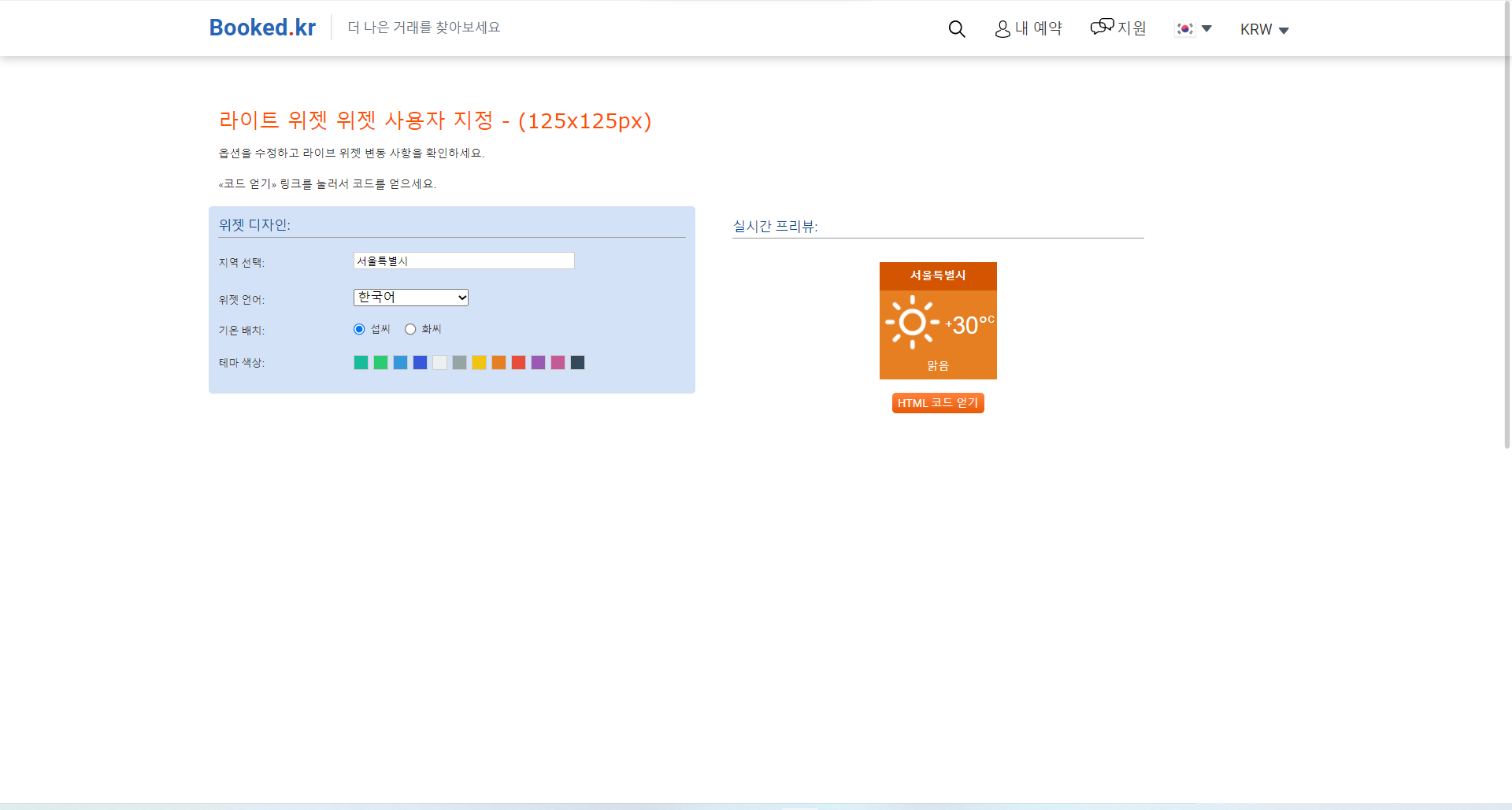
Task: Open the 위젯 언어 language dropdown
Action: click(411, 298)
